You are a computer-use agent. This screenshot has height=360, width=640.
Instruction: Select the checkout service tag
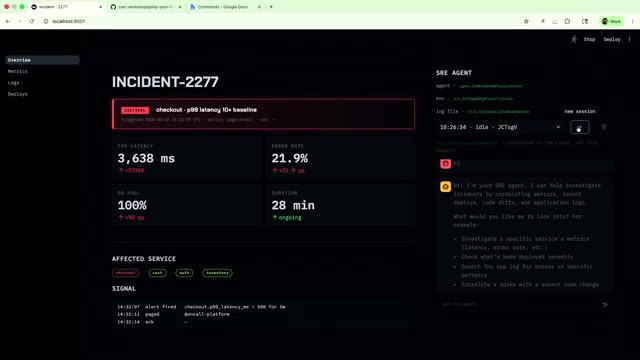pyautogui.click(x=125, y=273)
